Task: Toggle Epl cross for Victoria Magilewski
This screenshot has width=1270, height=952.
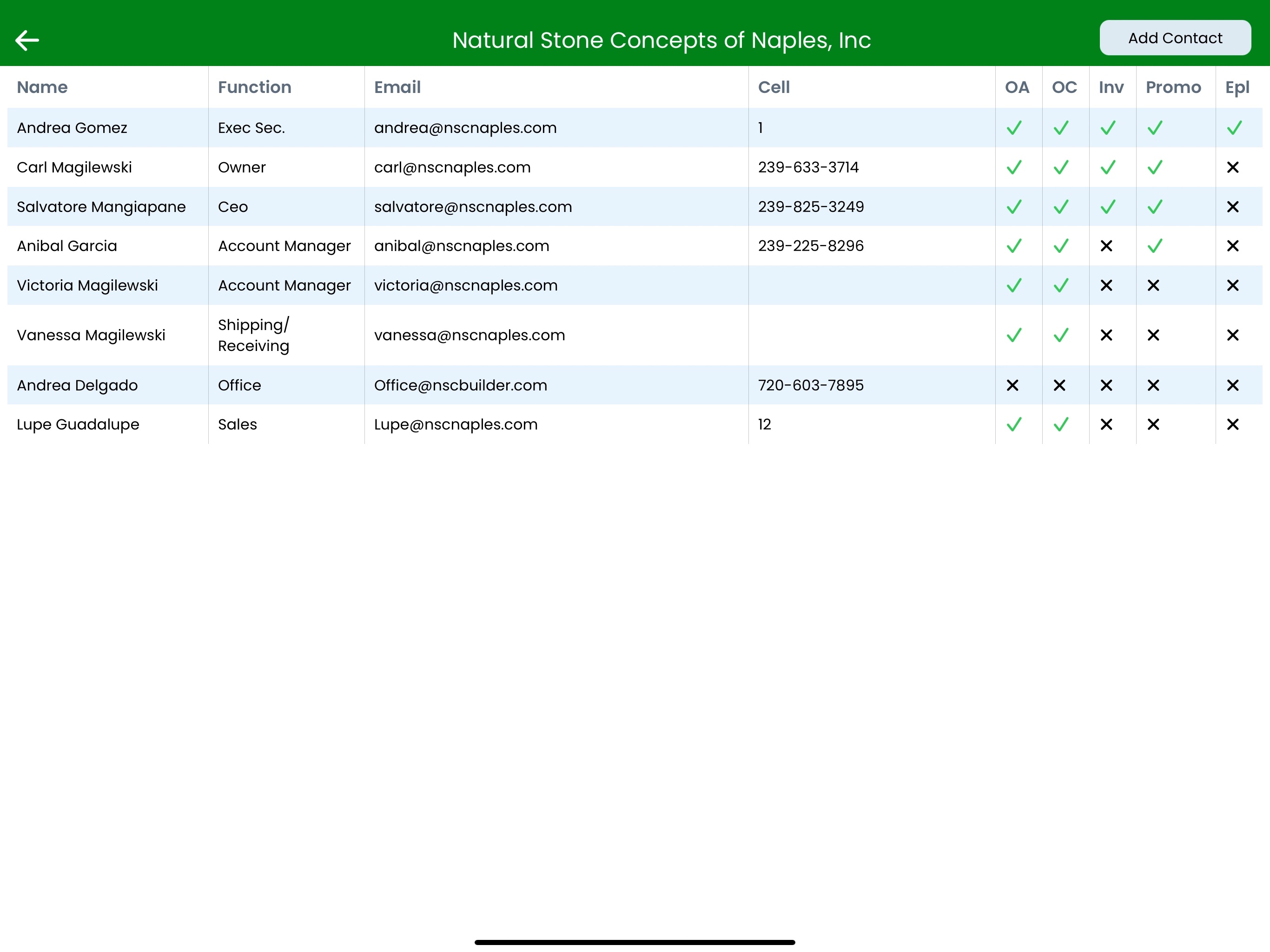Action: point(1233,285)
